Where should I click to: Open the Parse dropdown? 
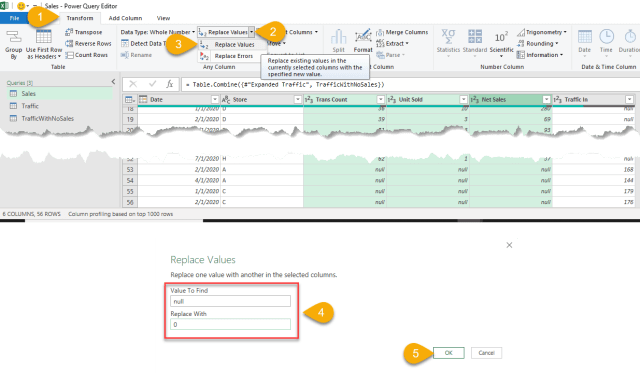coord(391,55)
